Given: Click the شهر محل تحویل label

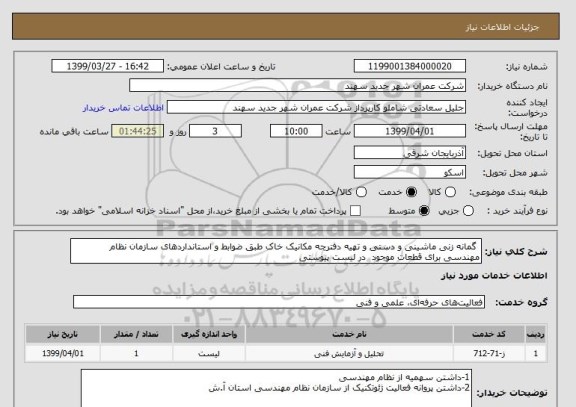Looking at the screenshot, I should (515, 173).
